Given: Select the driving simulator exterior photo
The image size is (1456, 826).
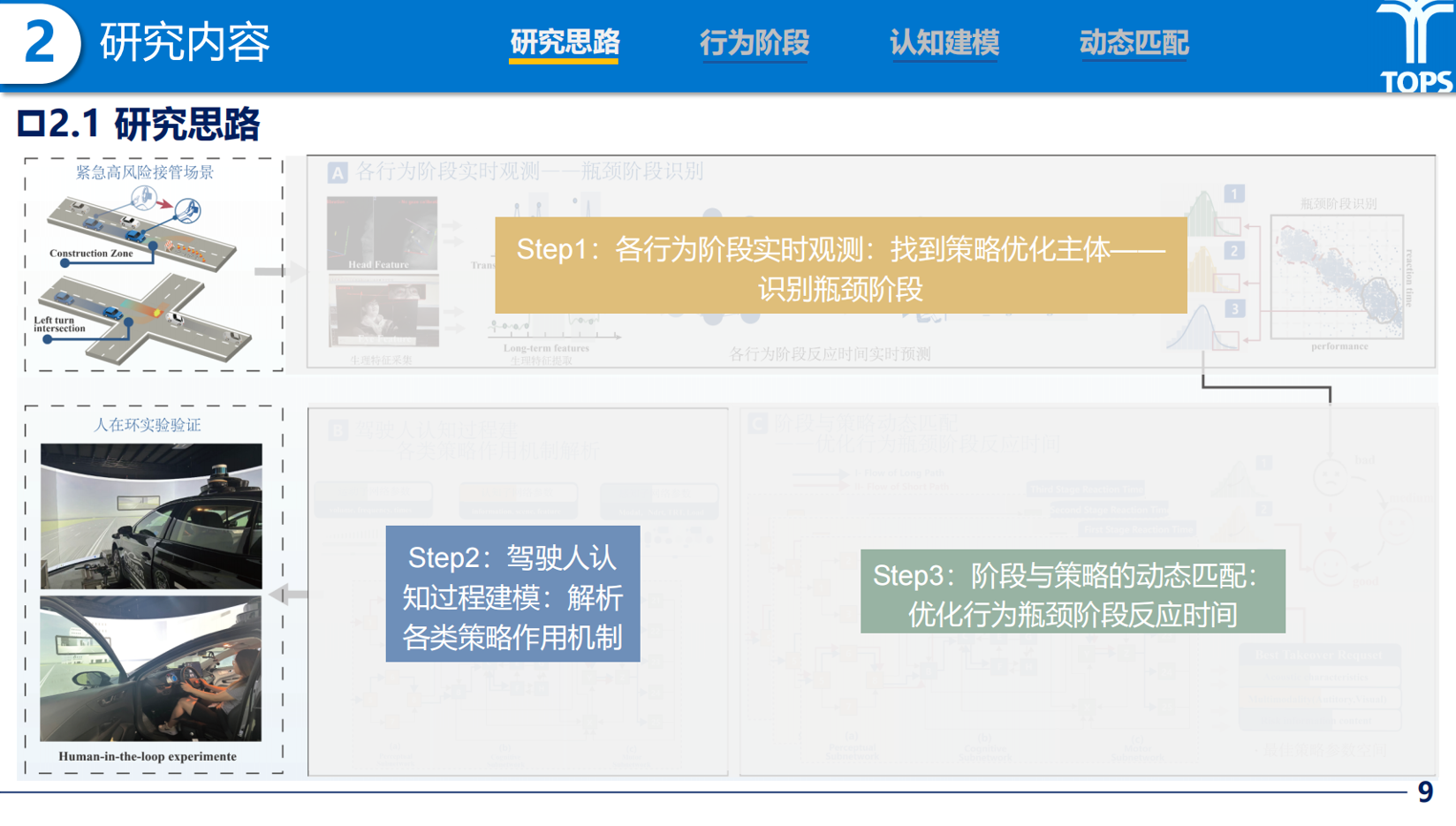Looking at the screenshot, I should pyautogui.click(x=151, y=516).
